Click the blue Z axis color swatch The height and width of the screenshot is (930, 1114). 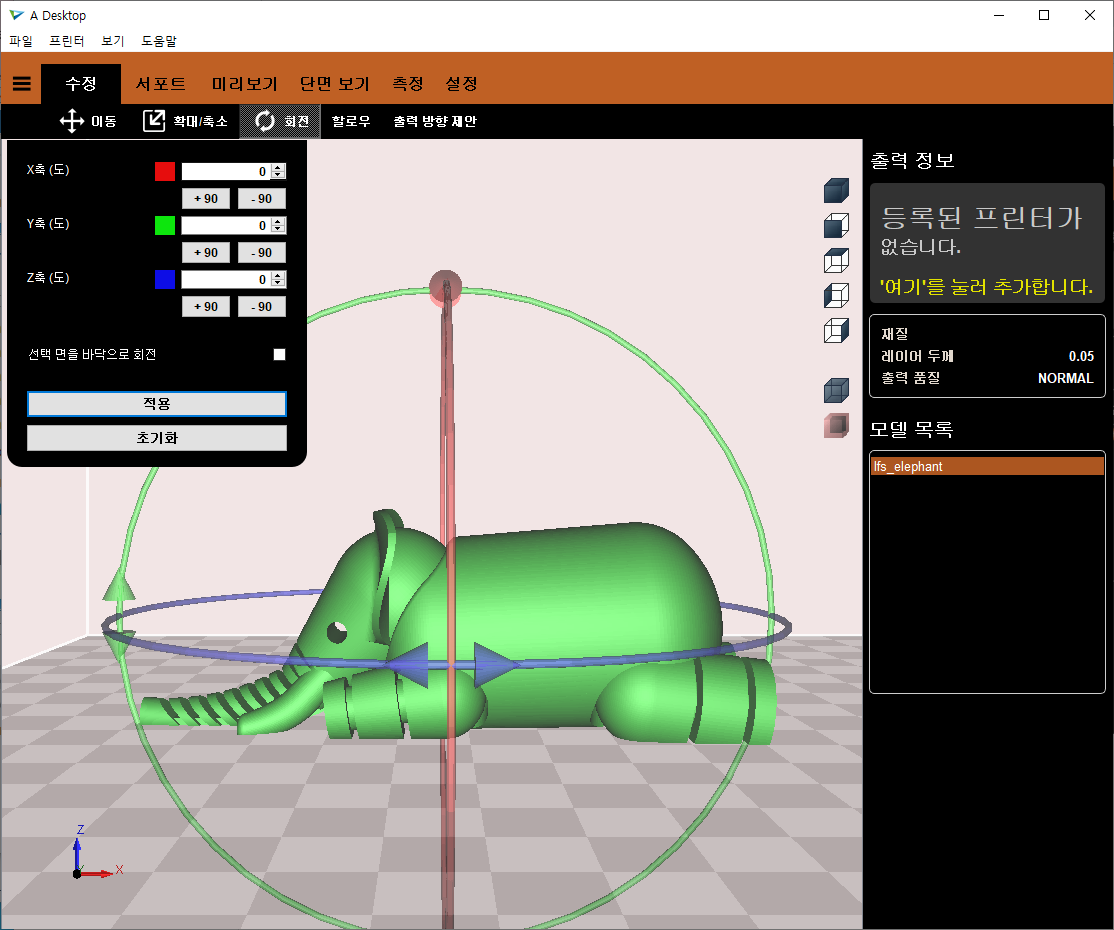[165, 279]
